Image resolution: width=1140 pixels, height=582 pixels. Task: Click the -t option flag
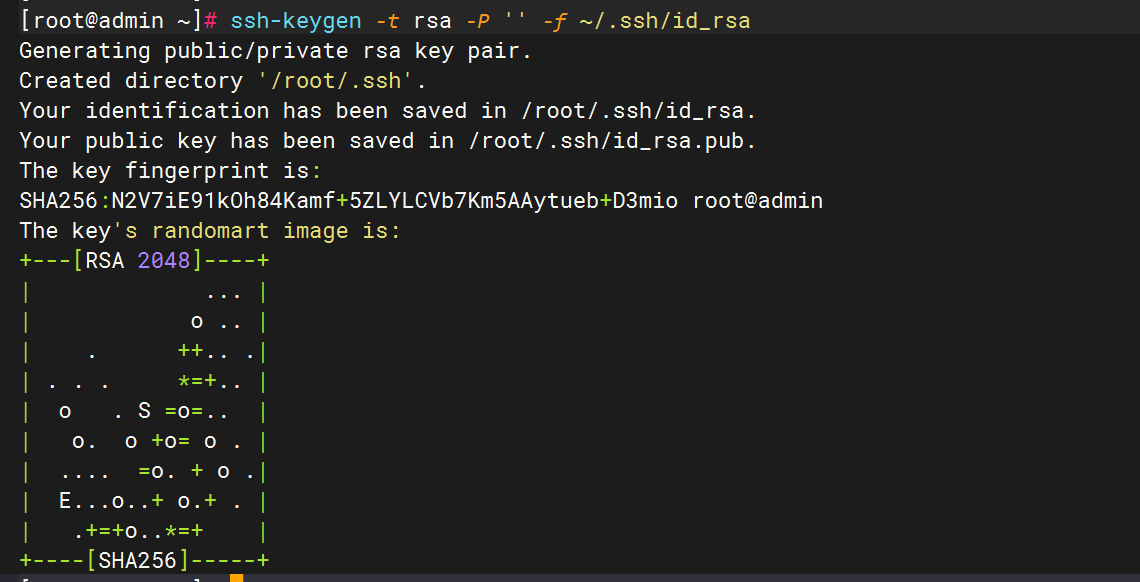(388, 20)
